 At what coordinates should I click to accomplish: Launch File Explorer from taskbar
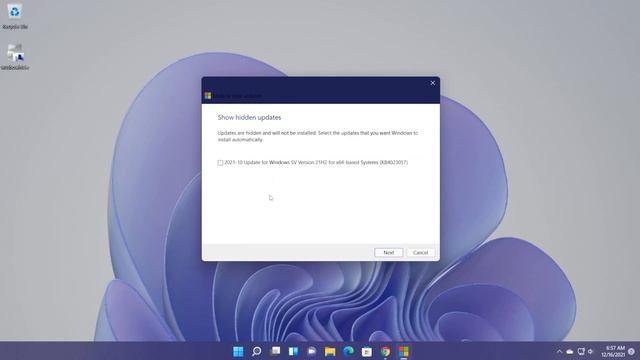(330, 351)
